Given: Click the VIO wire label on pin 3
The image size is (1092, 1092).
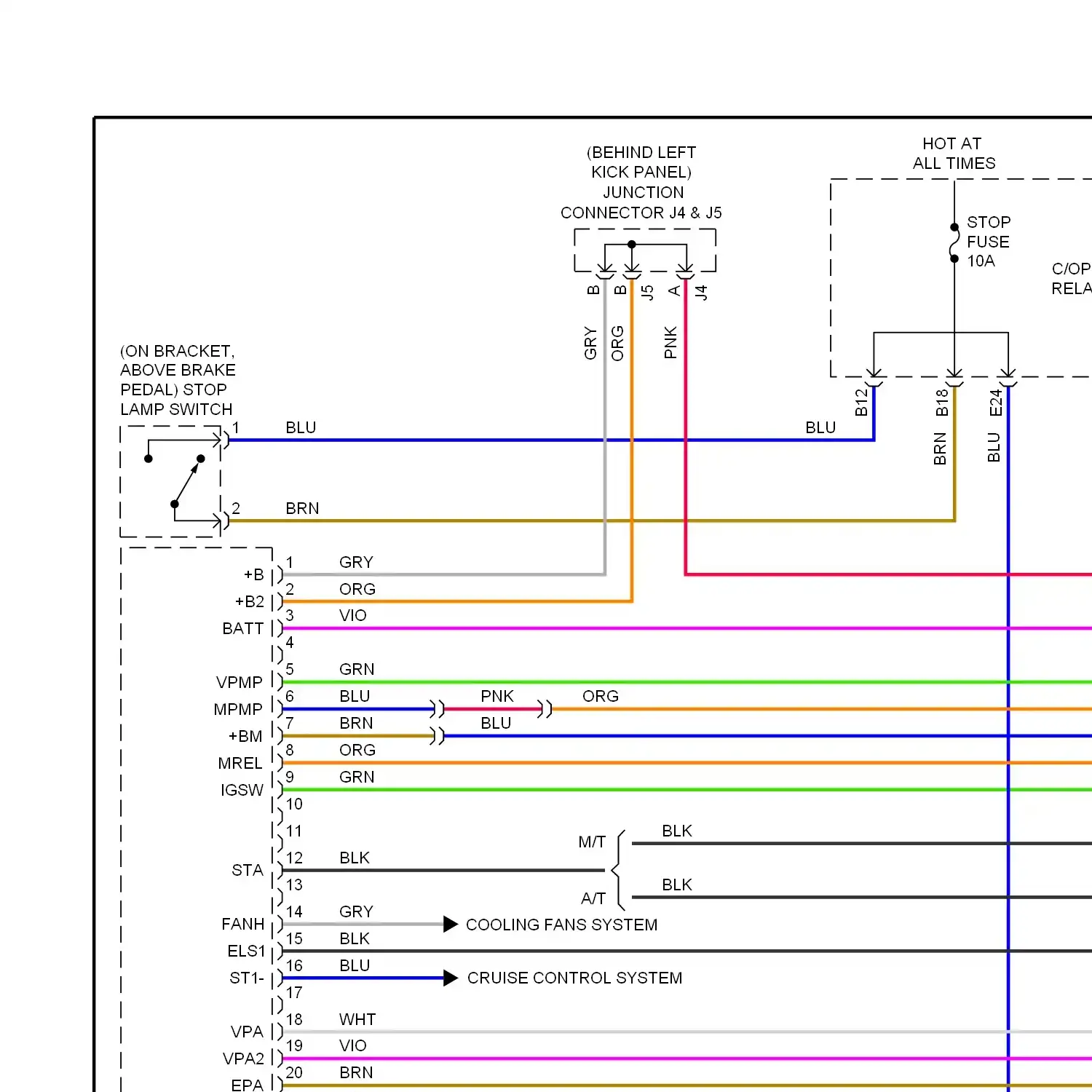Looking at the screenshot, I should 353,616.
